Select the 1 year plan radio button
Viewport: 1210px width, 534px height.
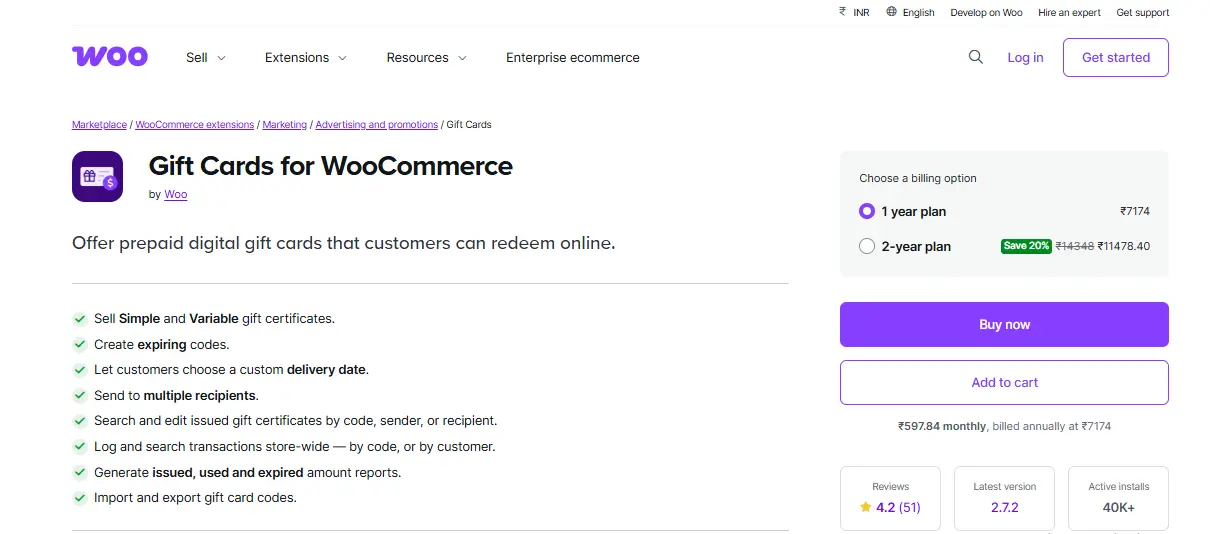click(867, 212)
